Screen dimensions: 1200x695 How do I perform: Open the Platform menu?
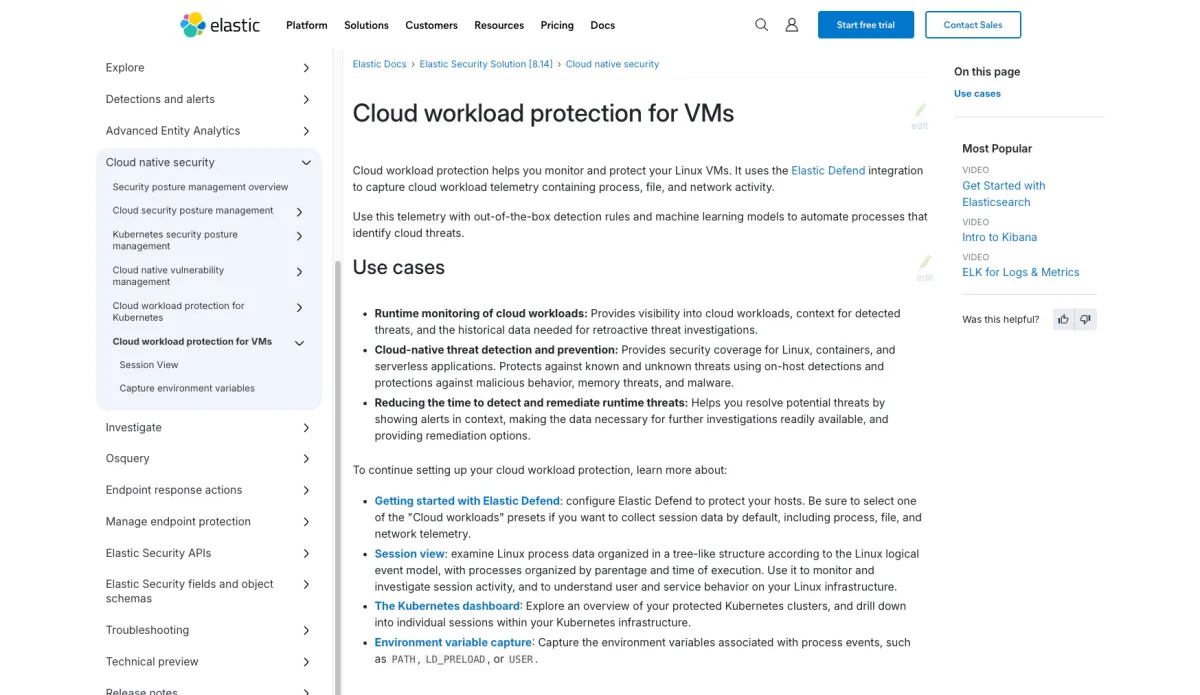click(306, 25)
